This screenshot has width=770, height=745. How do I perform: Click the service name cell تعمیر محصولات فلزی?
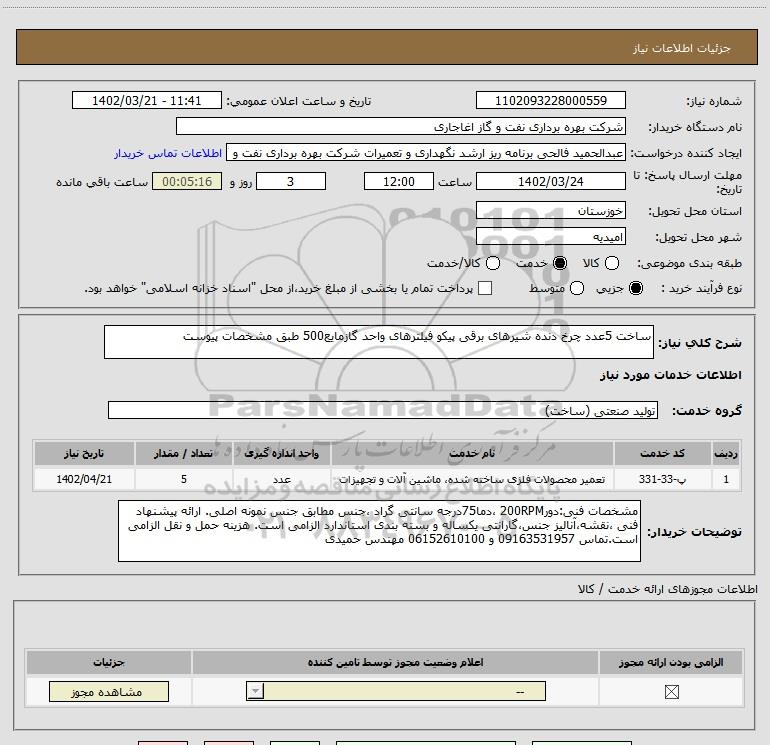pyautogui.click(x=472, y=479)
